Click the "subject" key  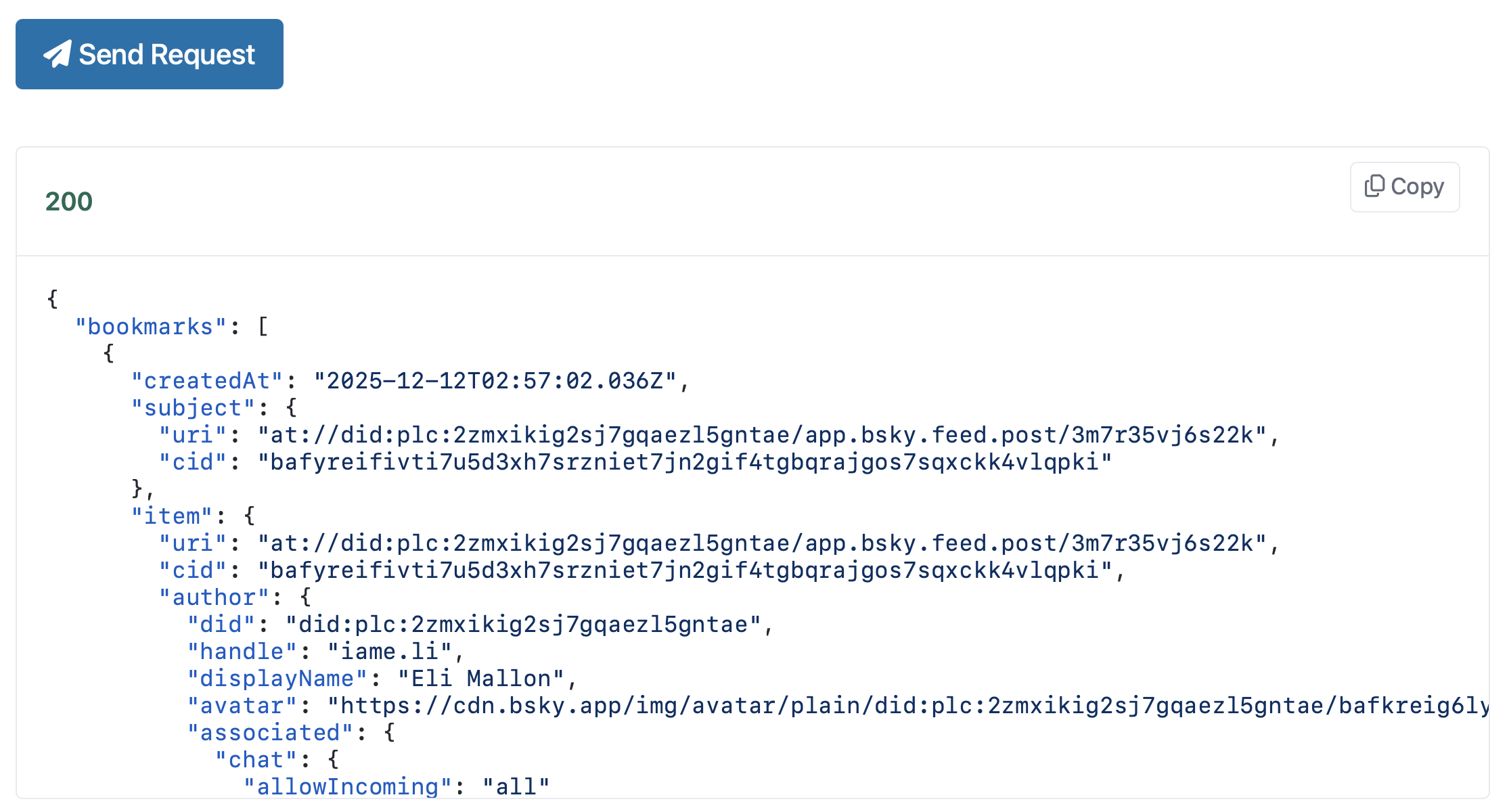pyautogui.click(x=193, y=408)
